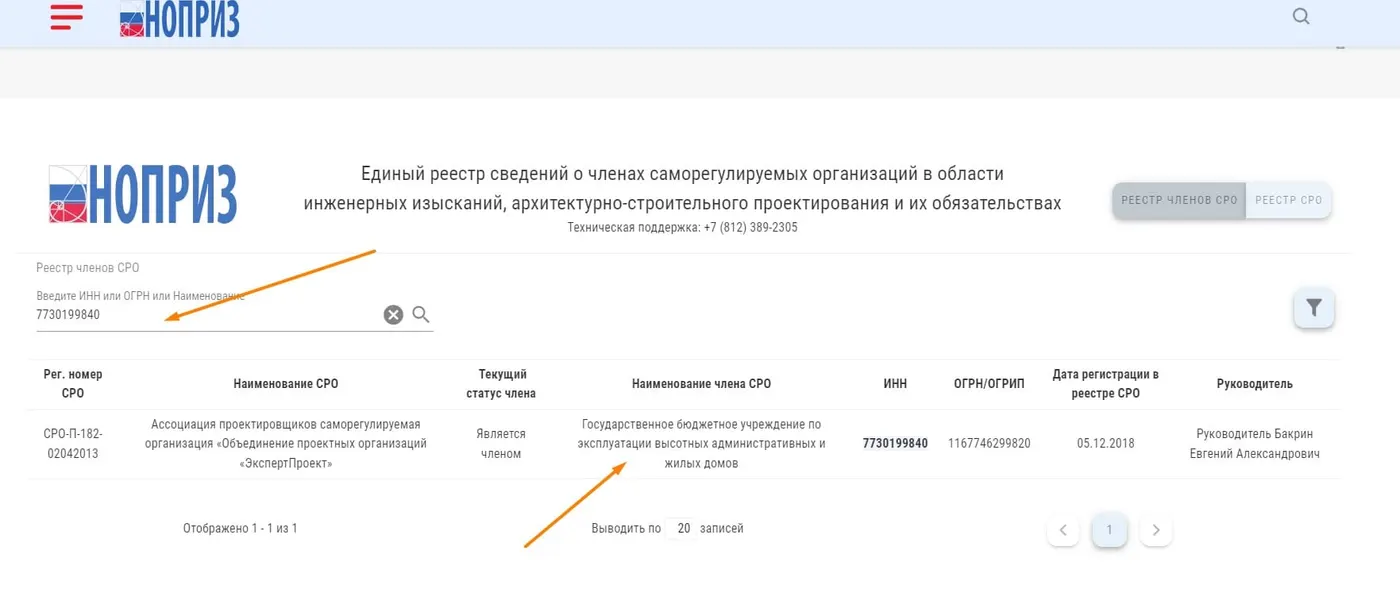The width and height of the screenshot is (1400, 607).
Task: Click Руководитель column header
Action: tap(1254, 384)
